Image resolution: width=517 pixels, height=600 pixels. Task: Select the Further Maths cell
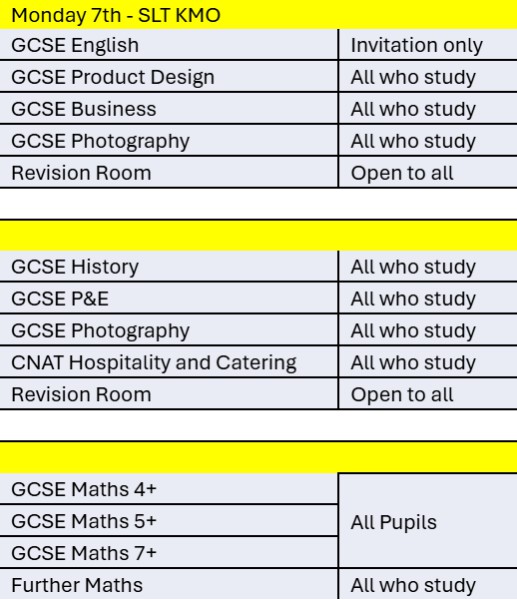(x=169, y=584)
